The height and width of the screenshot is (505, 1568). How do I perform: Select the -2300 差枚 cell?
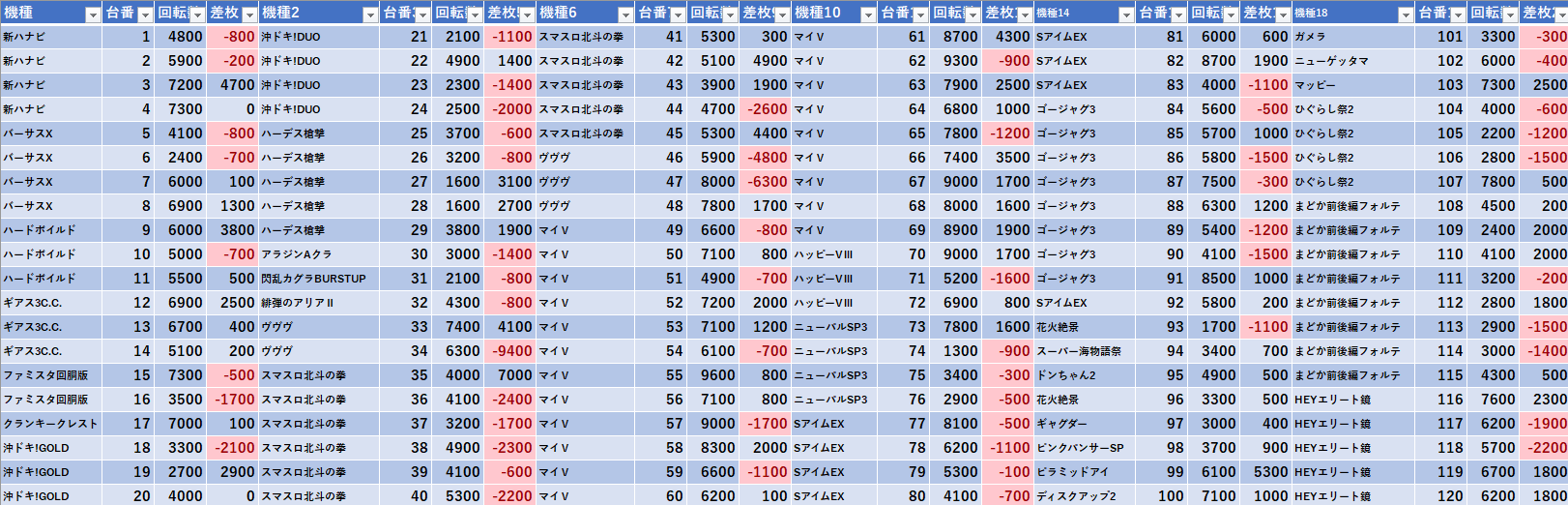tap(509, 448)
